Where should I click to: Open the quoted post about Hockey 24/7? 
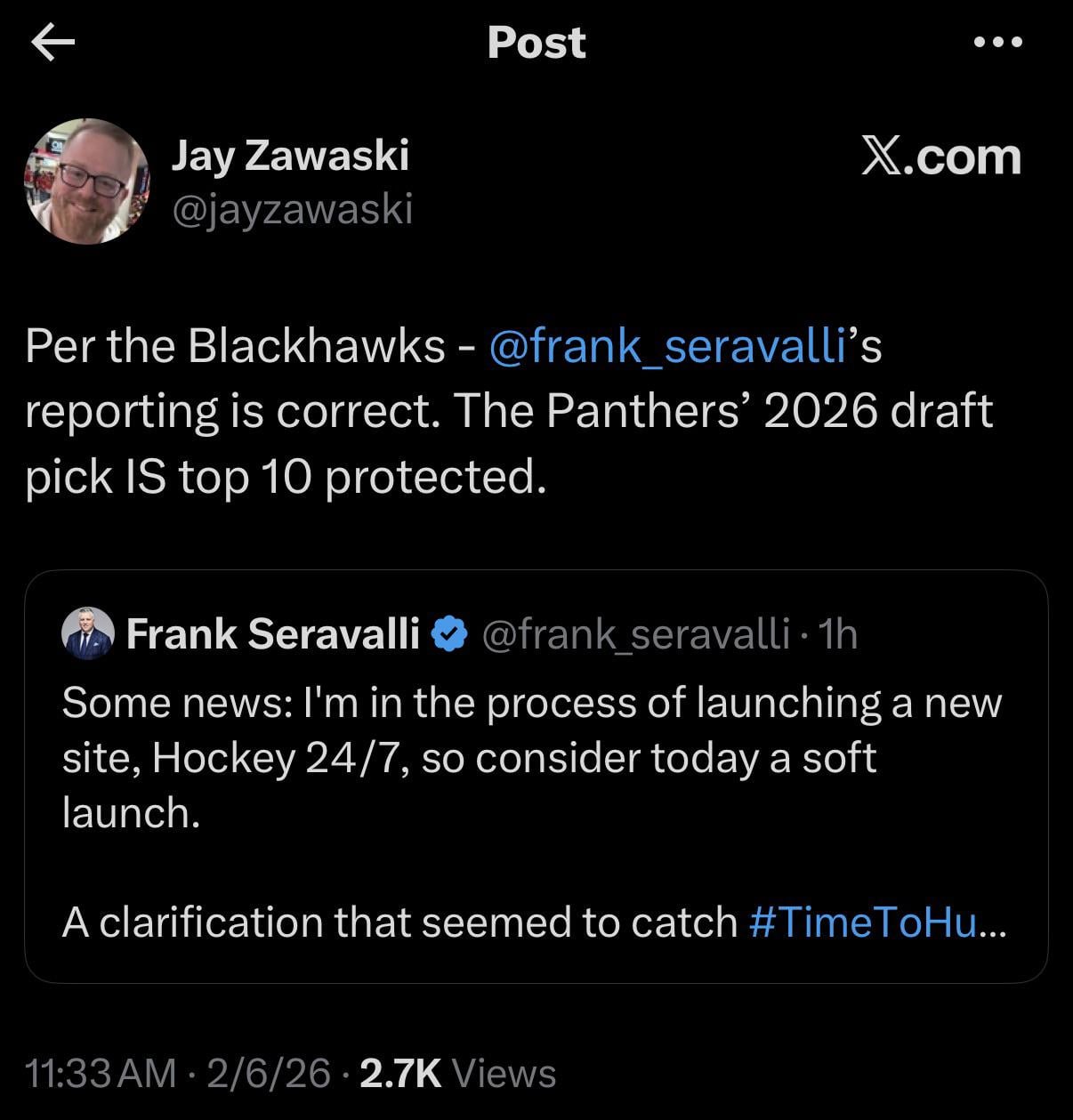click(534, 756)
